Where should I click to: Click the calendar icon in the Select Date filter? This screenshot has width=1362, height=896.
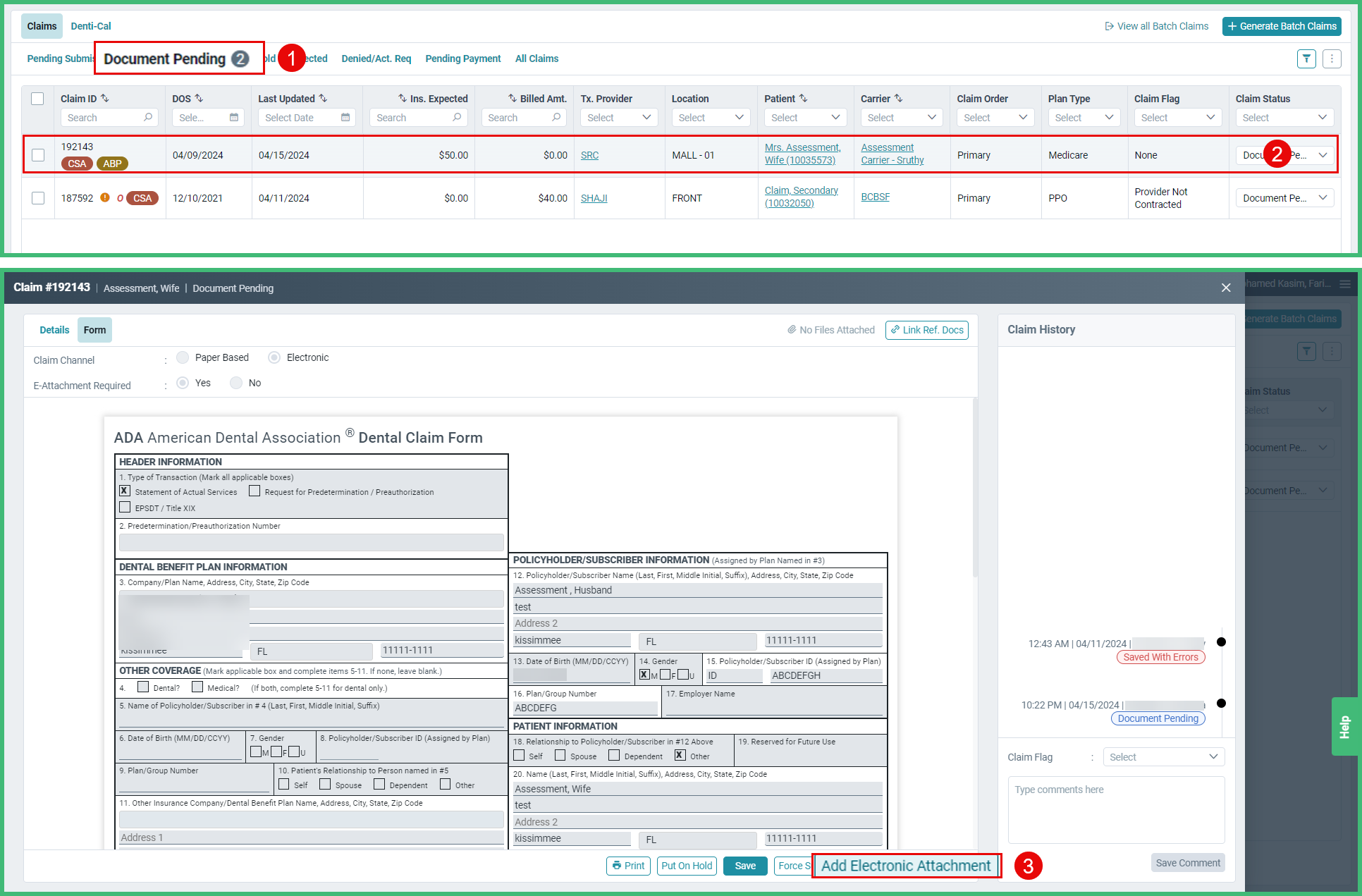point(345,117)
